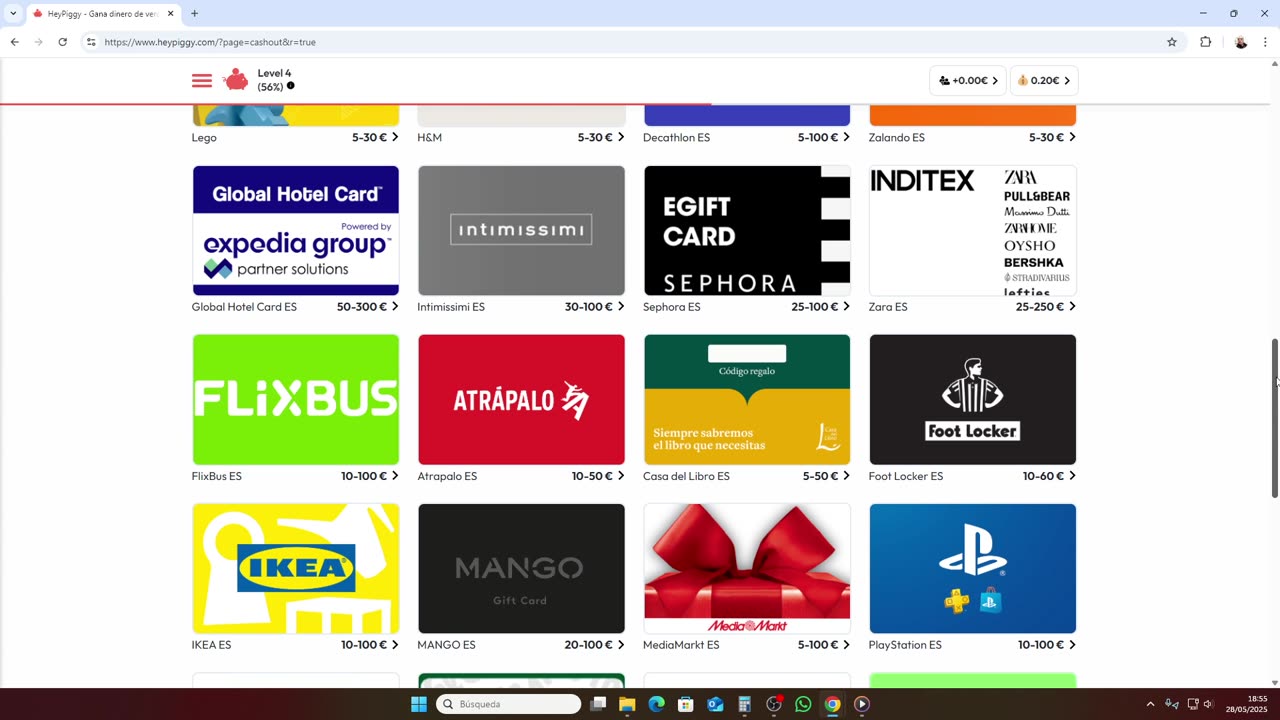Open the browser extensions puzzle icon
1280x720 pixels.
click(x=1205, y=42)
